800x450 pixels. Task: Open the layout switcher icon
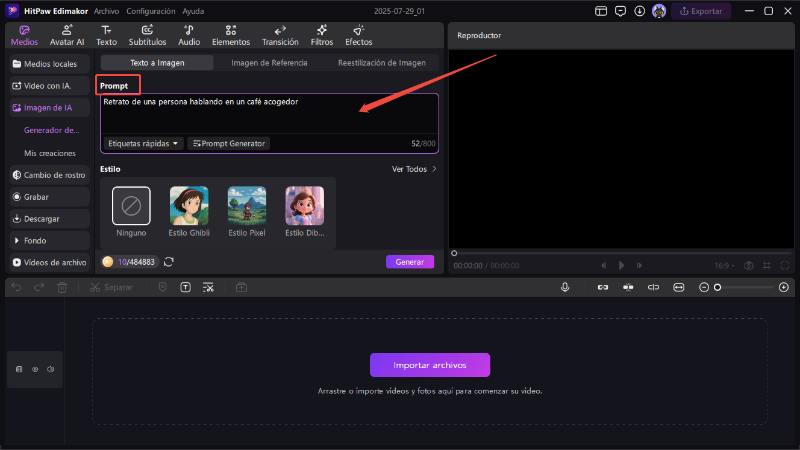[601, 11]
